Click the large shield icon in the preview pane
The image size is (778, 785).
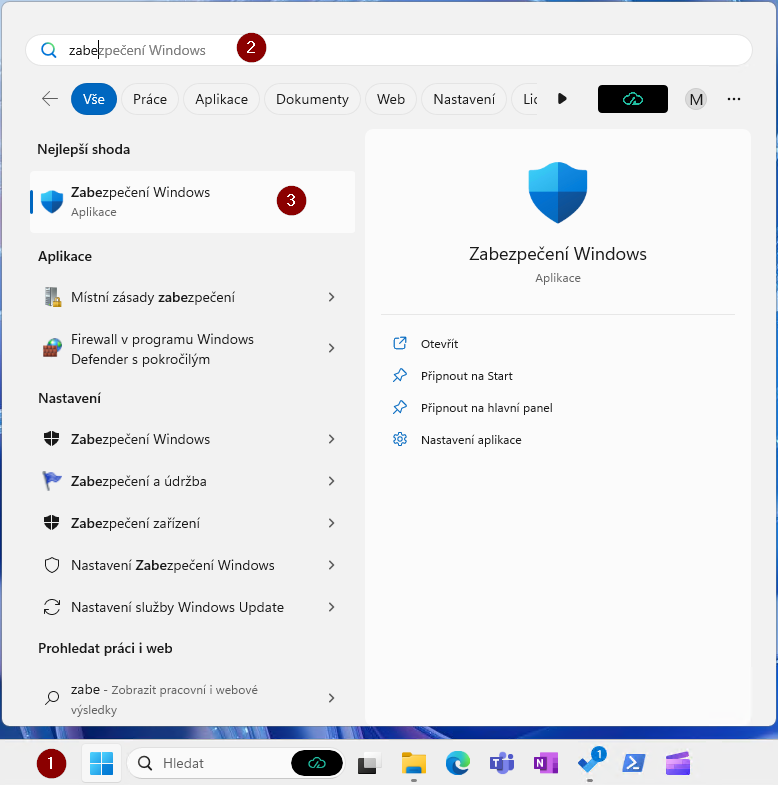[558, 192]
